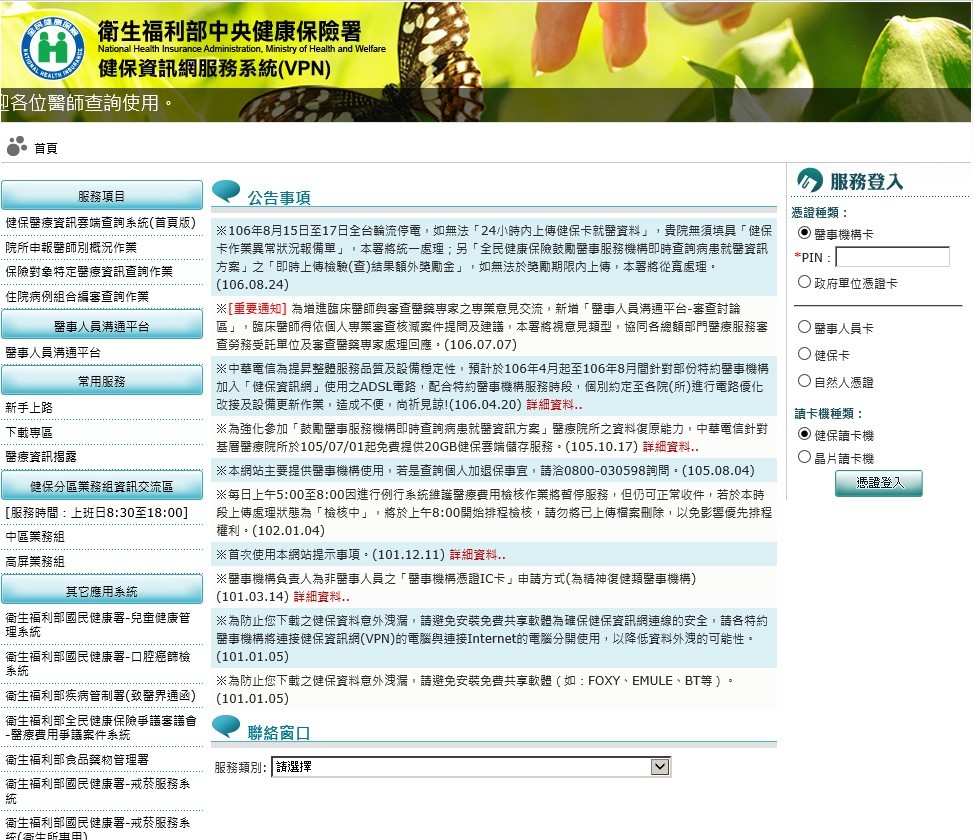Select the 政府單位憑證卡 radio option

point(804,282)
